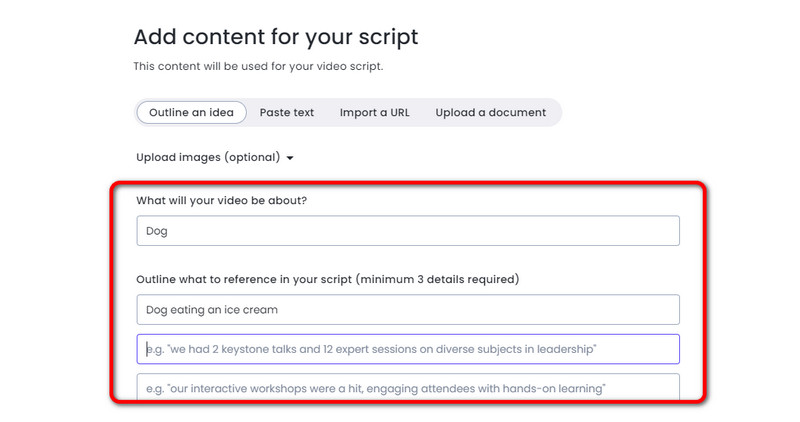Place cursor on the word Dog in topic field
The width and height of the screenshot is (800, 422).
click(x=157, y=231)
